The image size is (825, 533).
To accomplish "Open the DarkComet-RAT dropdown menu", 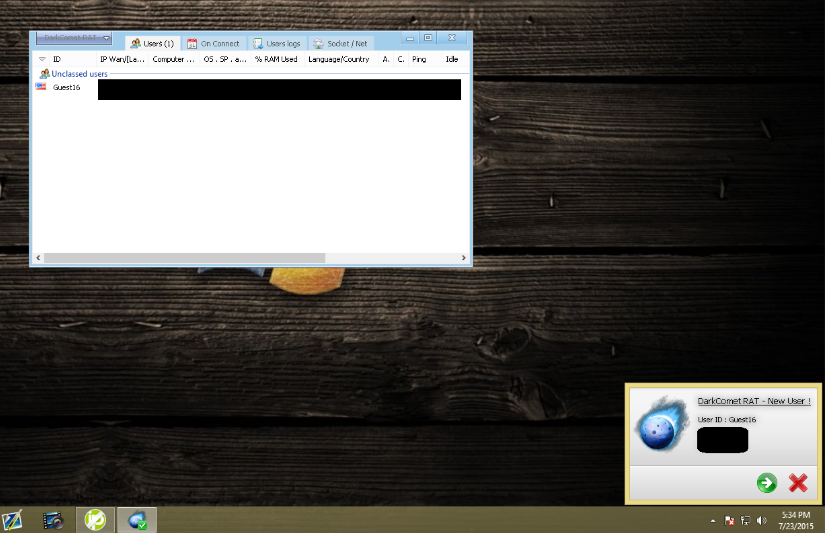I will click(x=74, y=38).
